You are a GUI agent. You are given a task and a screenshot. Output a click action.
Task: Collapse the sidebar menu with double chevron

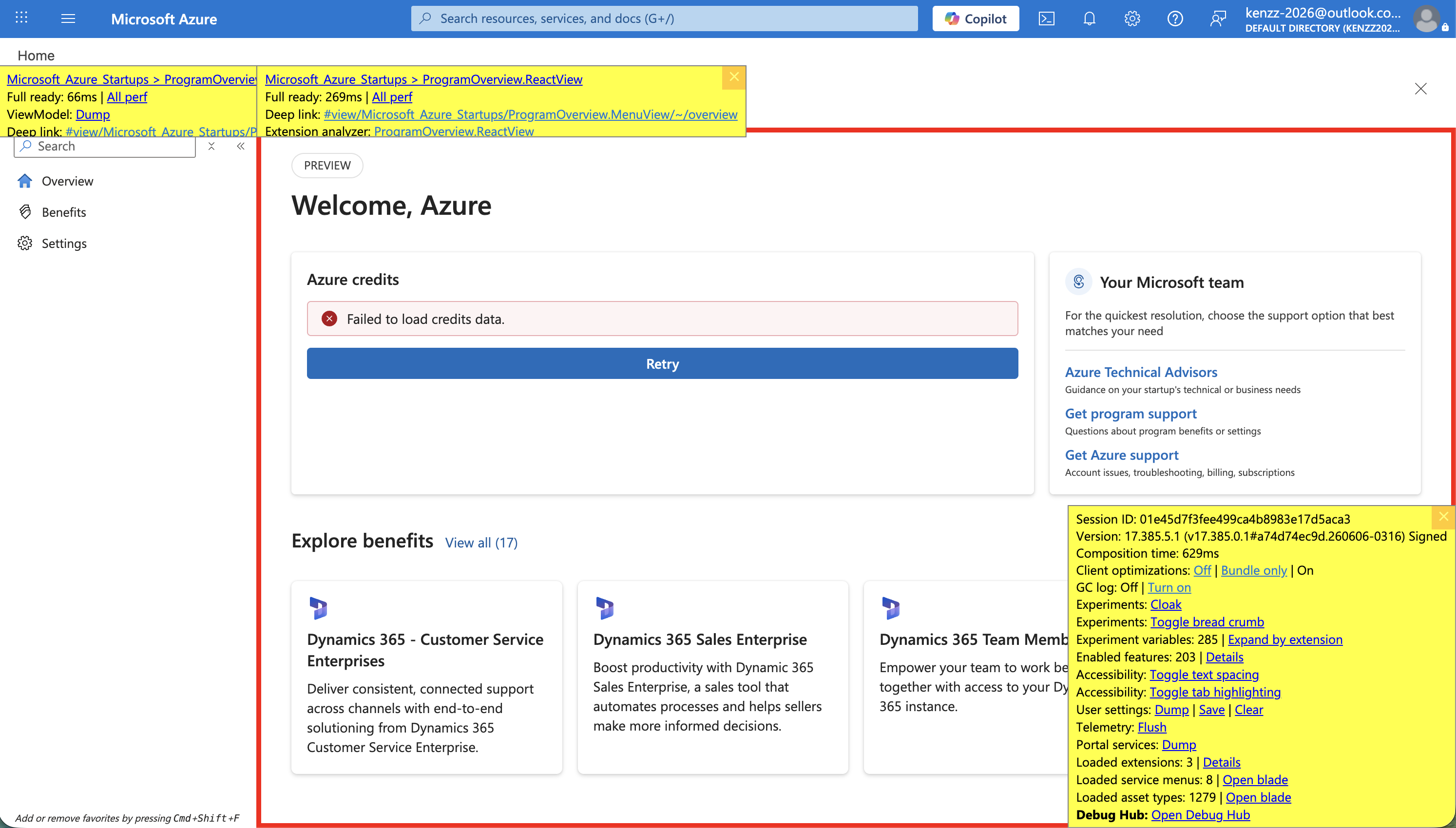pyautogui.click(x=241, y=146)
